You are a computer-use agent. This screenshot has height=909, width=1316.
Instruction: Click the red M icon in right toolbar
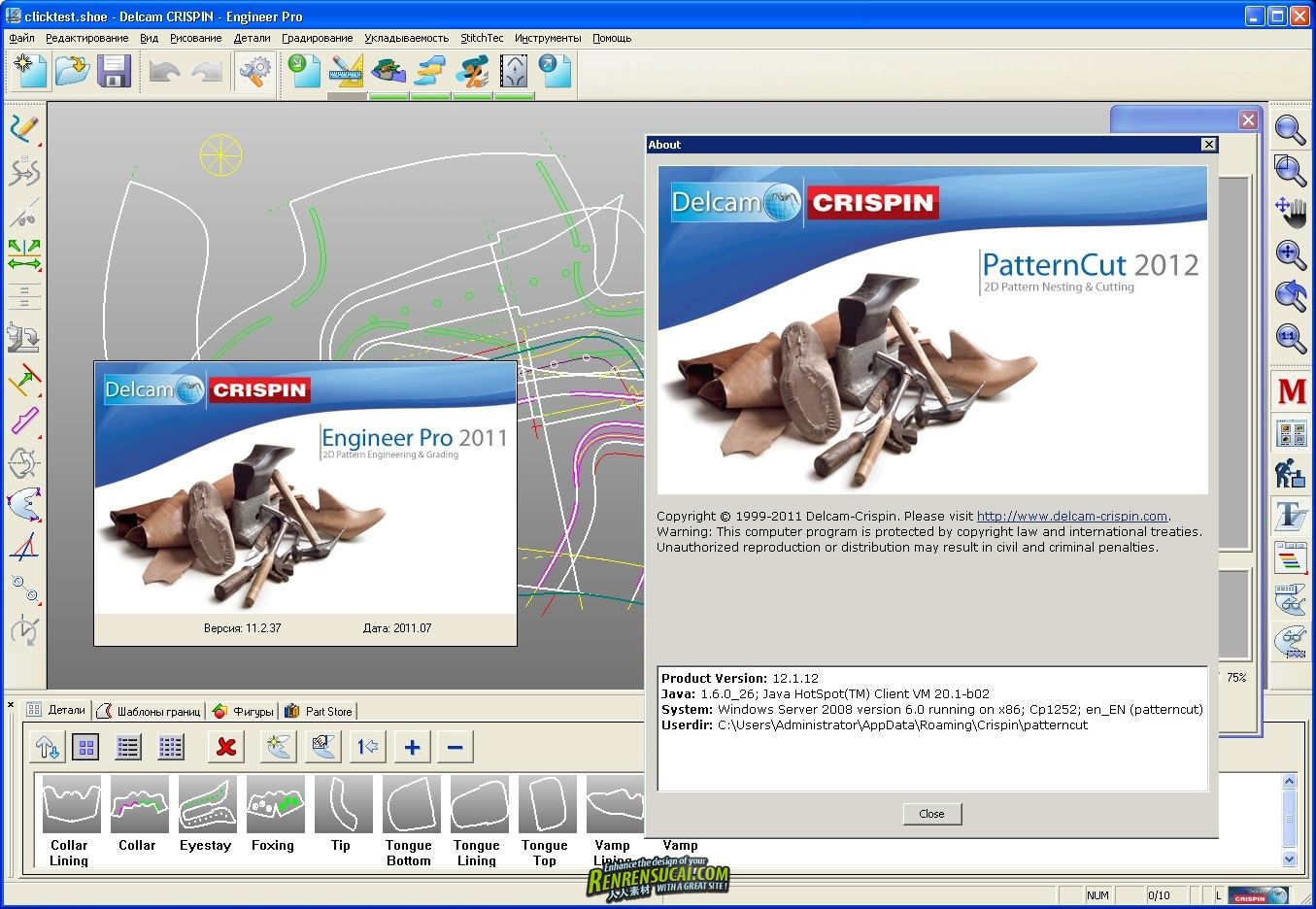(1292, 391)
